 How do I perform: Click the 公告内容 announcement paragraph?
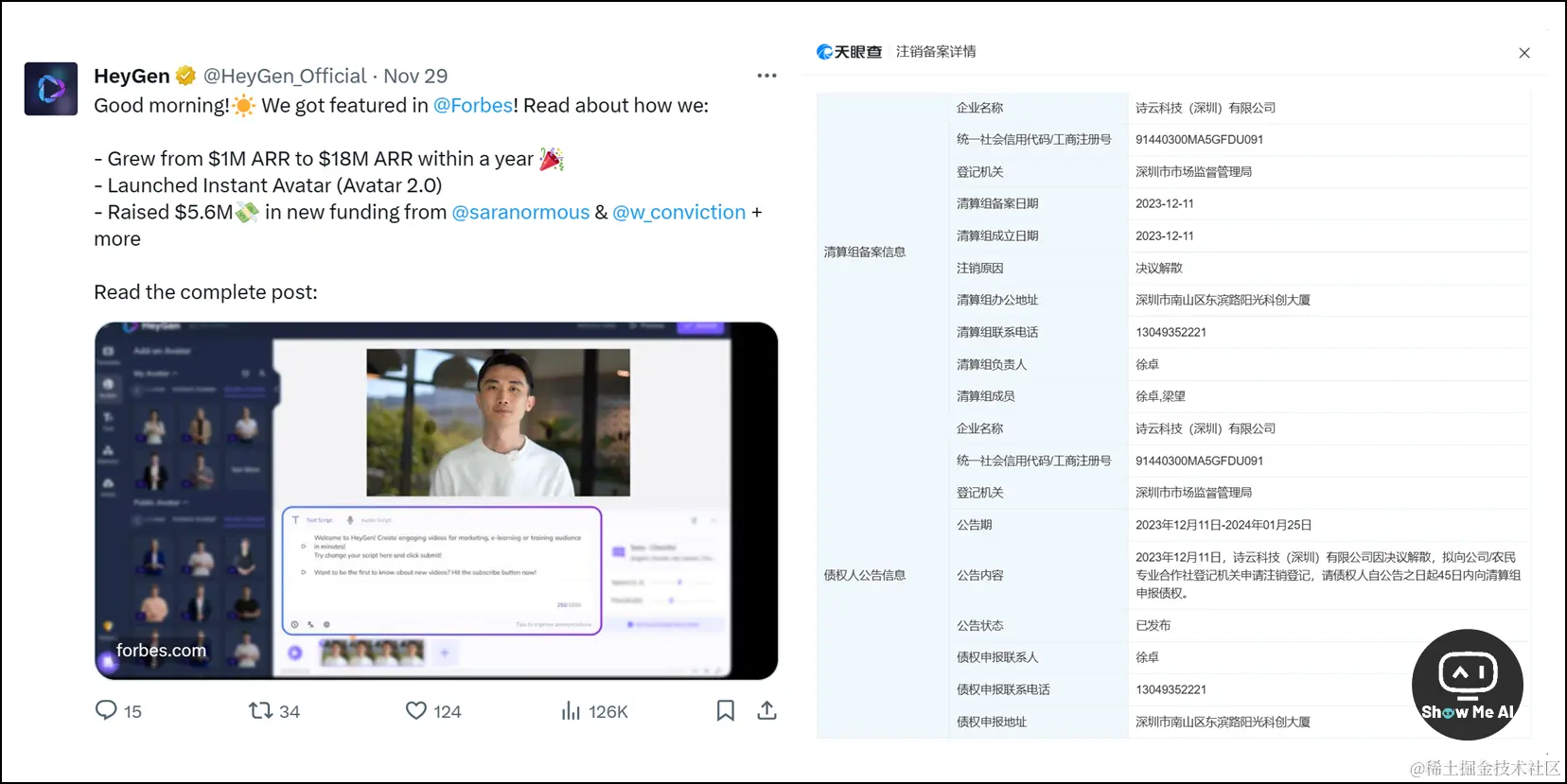click(x=1329, y=575)
